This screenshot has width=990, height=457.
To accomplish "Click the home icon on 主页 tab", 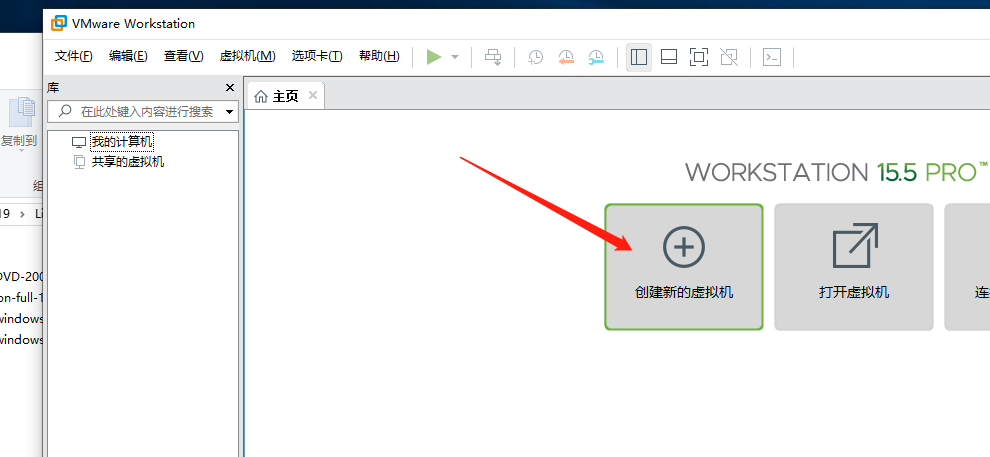I will point(261,96).
